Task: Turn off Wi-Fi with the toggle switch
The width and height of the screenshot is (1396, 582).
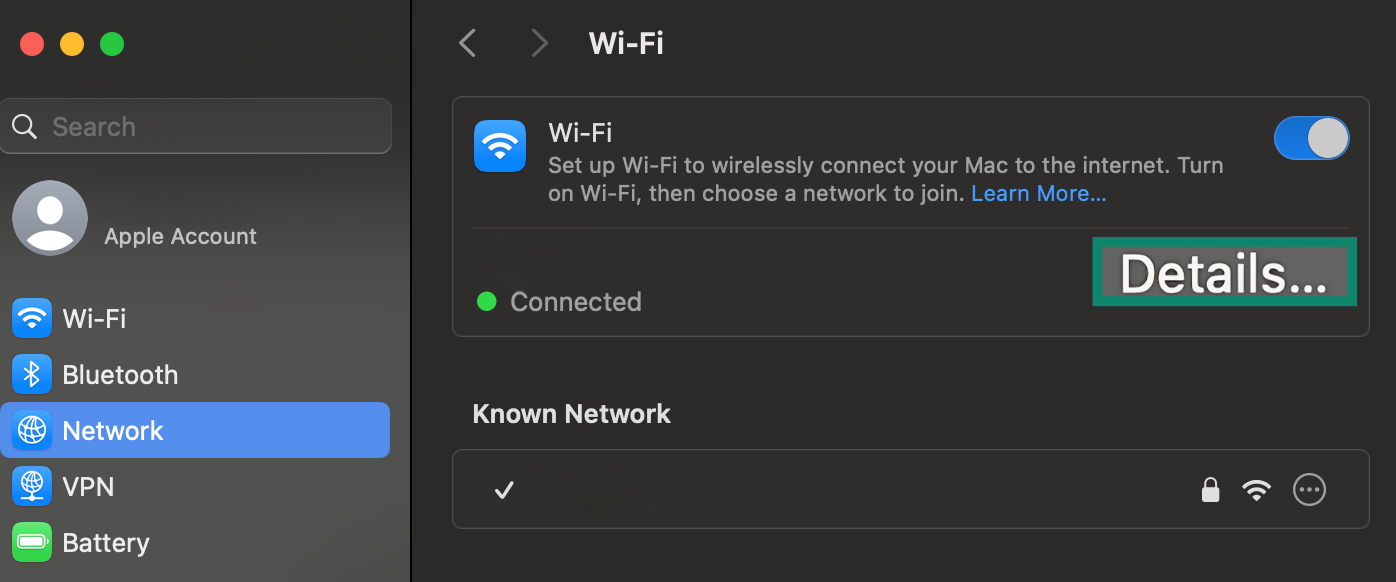Action: click(x=1311, y=138)
